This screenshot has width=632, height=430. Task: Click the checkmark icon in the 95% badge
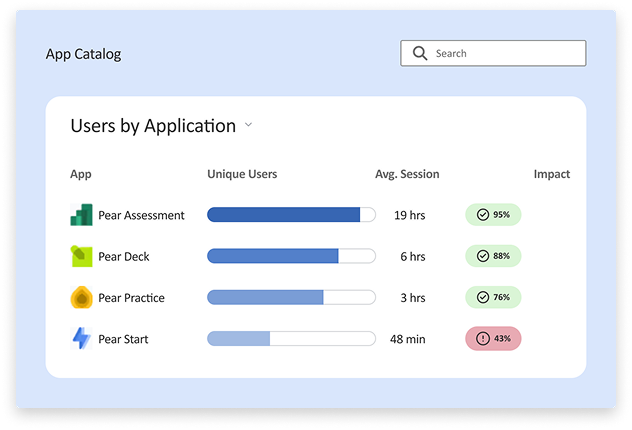[483, 215]
